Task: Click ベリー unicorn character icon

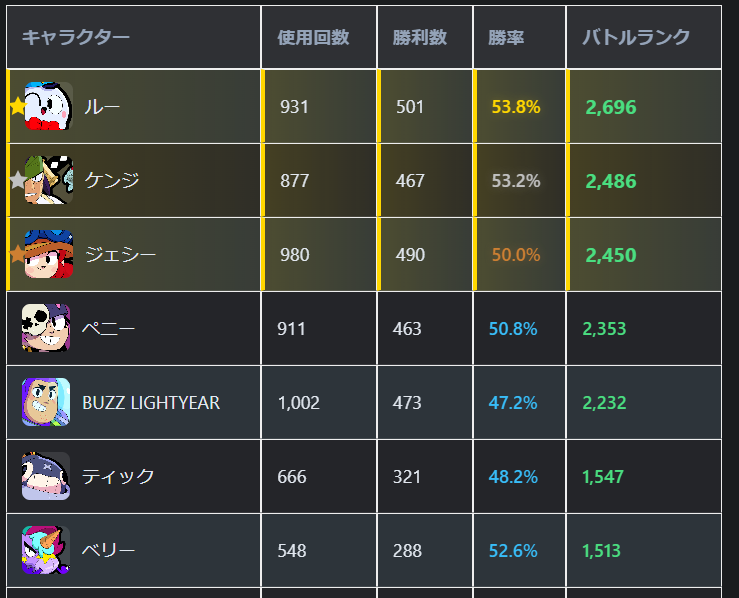Action: [x=46, y=550]
